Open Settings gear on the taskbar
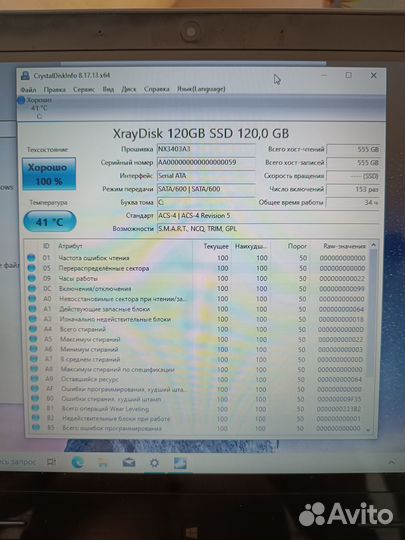This screenshot has height=540, width=405. coord(154,463)
